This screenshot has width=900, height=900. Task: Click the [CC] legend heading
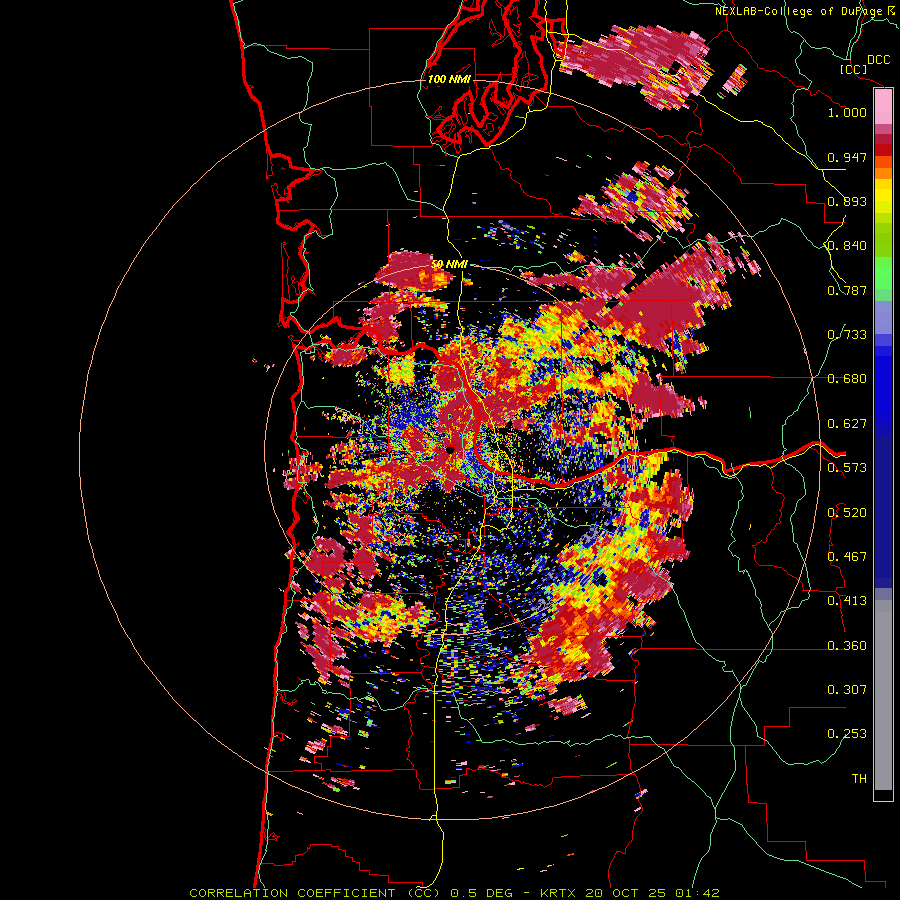tap(854, 69)
